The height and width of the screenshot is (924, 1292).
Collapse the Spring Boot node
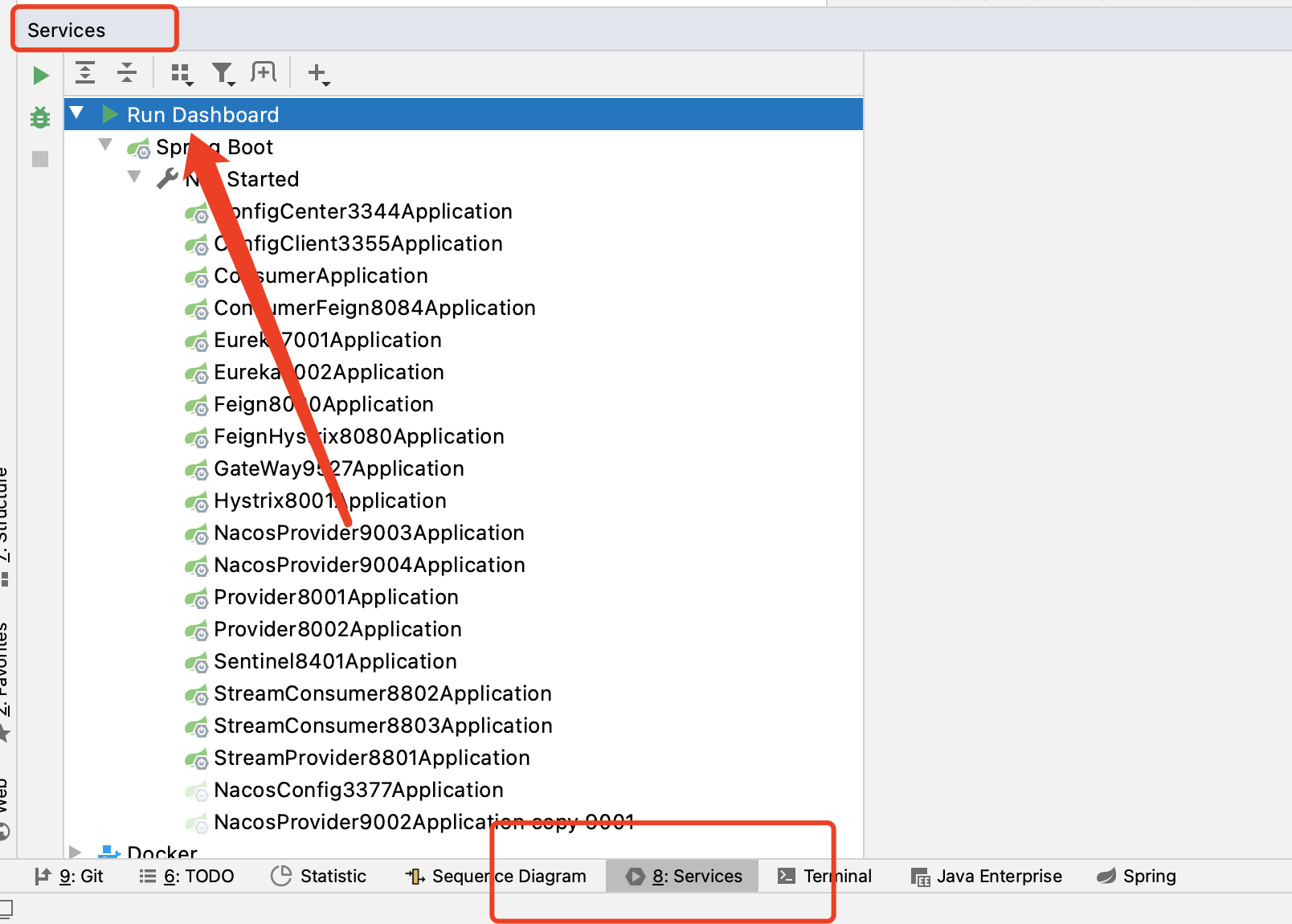(x=105, y=145)
